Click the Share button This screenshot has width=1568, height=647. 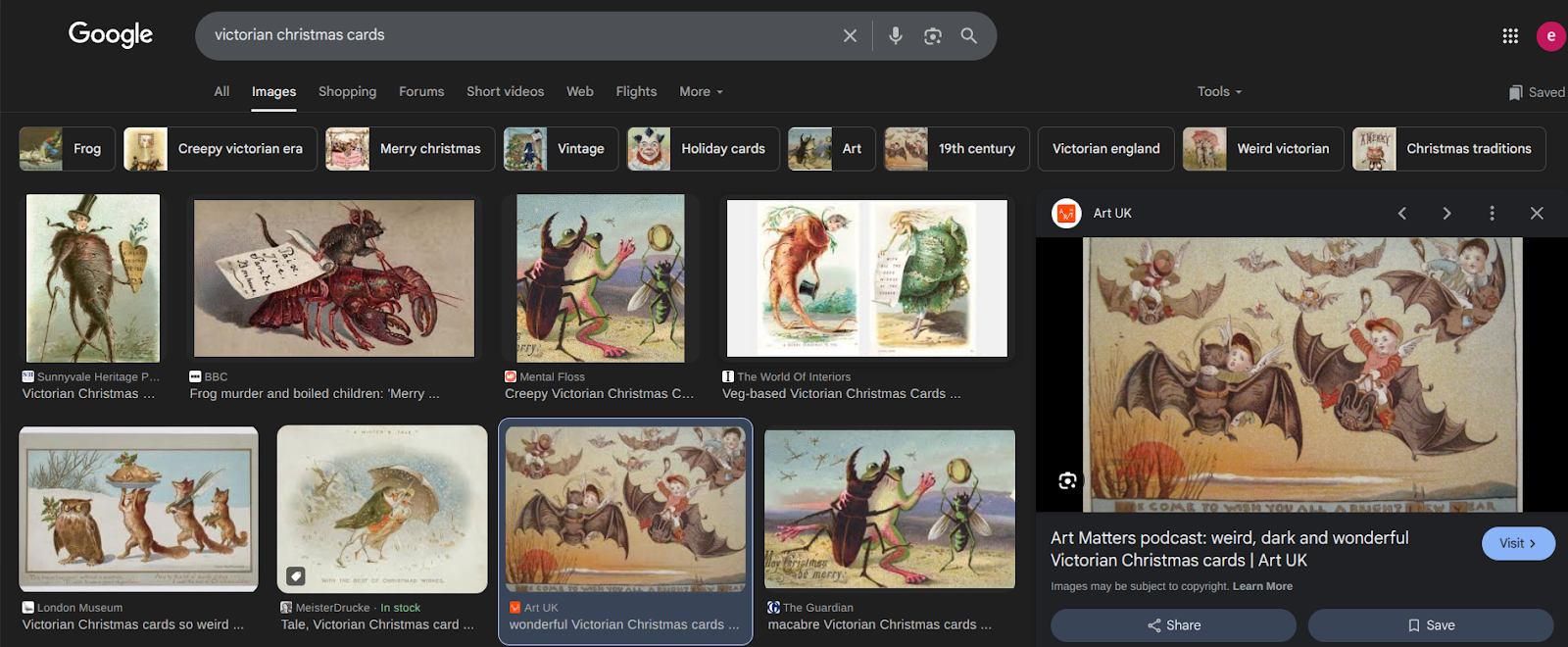[x=1173, y=625]
